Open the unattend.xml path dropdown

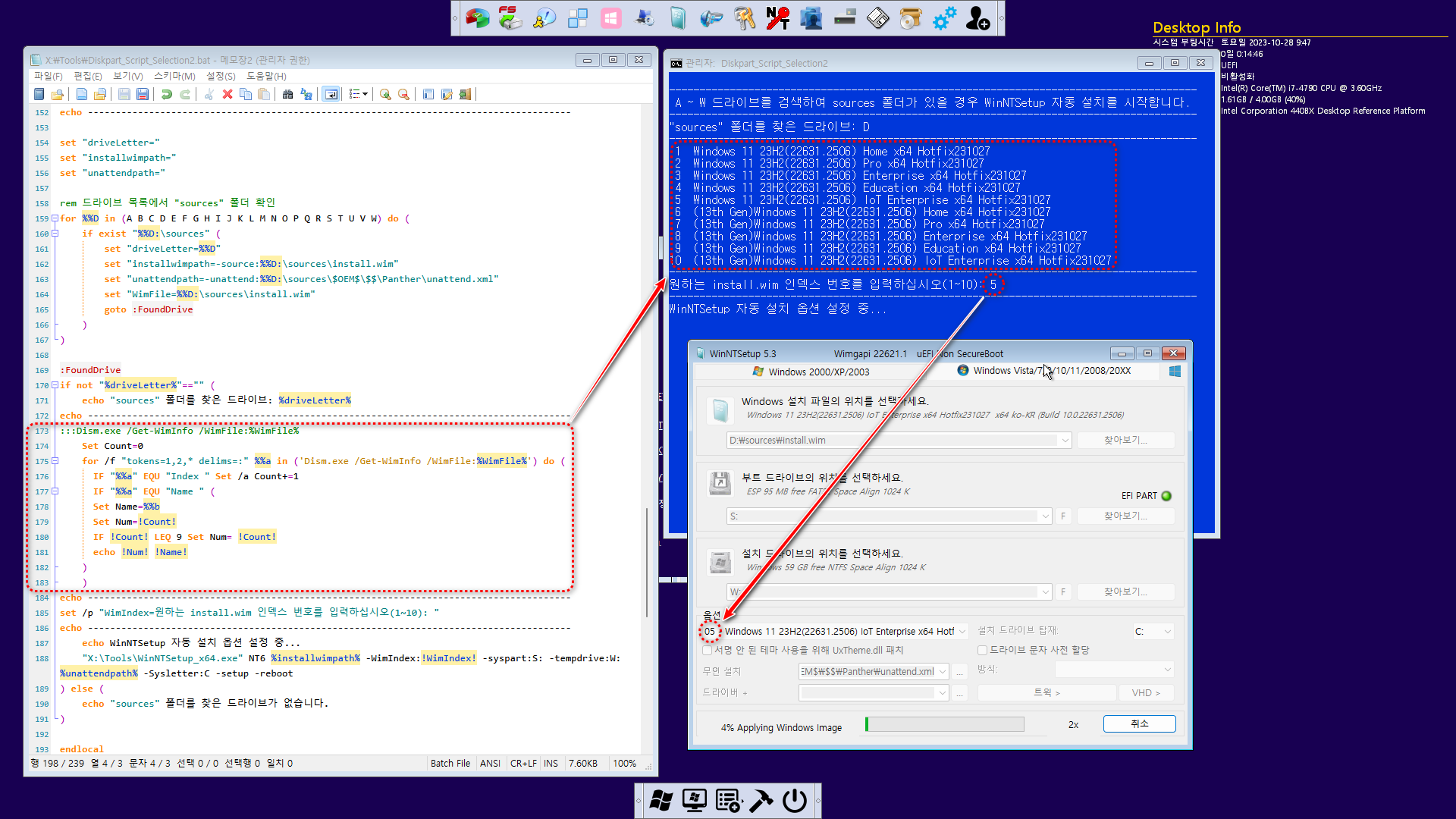[943, 672]
